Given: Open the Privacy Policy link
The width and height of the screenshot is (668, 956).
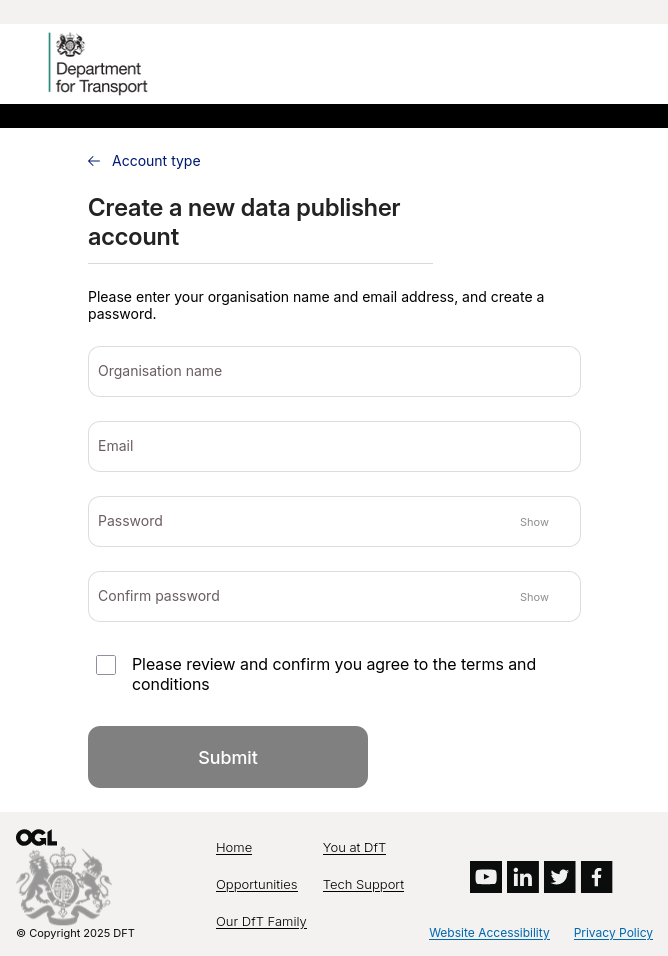Looking at the screenshot, I should [613, 933].
